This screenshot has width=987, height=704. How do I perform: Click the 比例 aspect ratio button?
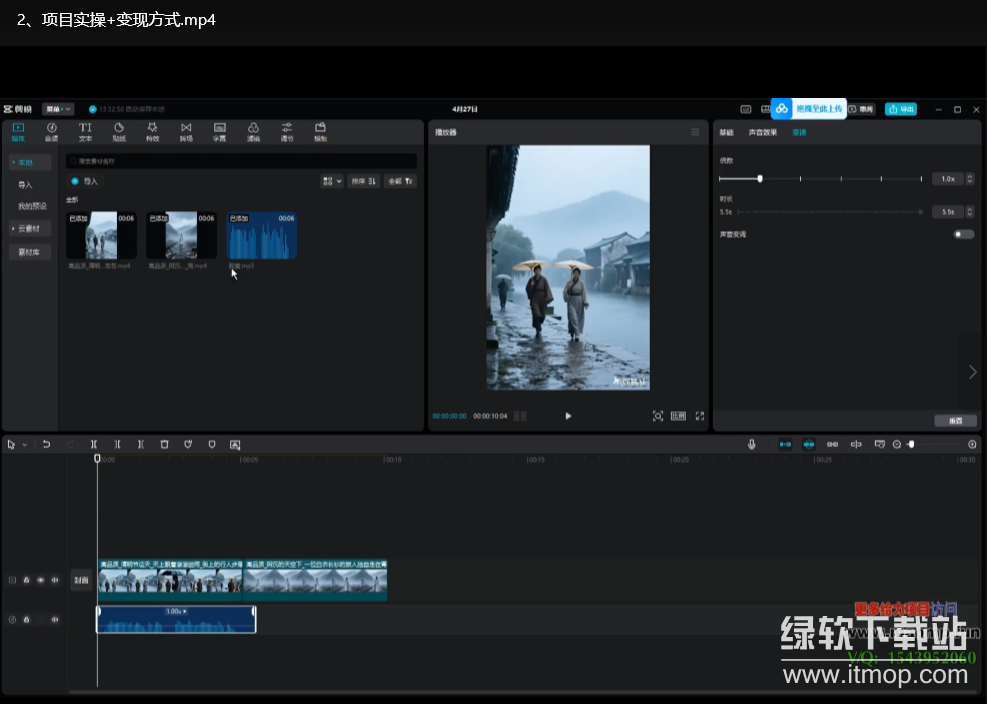(679, 416)
